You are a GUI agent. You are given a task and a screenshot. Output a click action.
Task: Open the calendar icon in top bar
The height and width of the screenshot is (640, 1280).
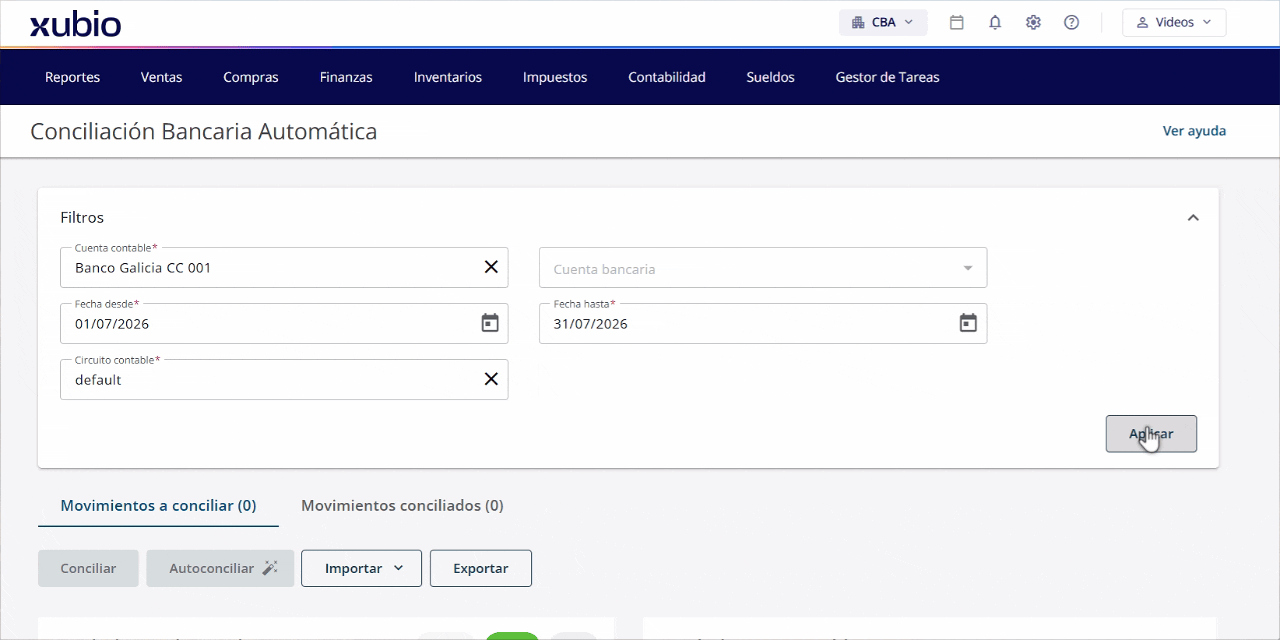tap(956, 22)
